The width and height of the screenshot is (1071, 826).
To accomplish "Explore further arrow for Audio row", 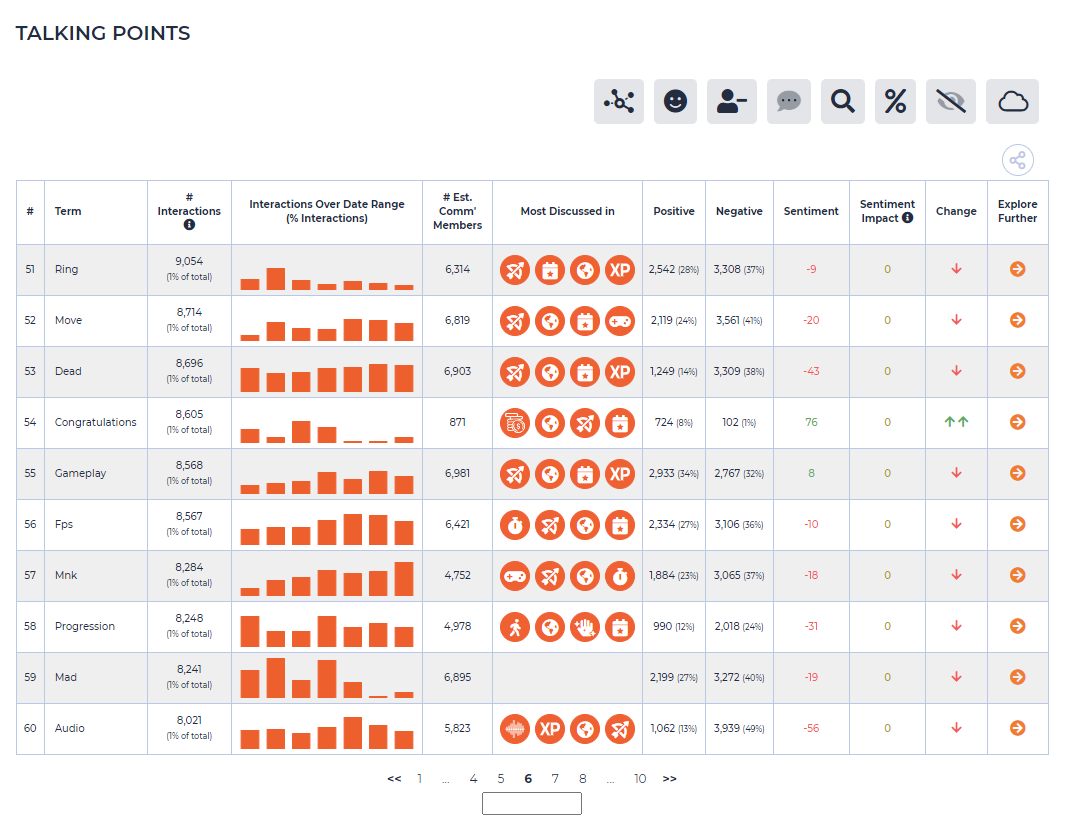I will click(x=1017, y=728).
